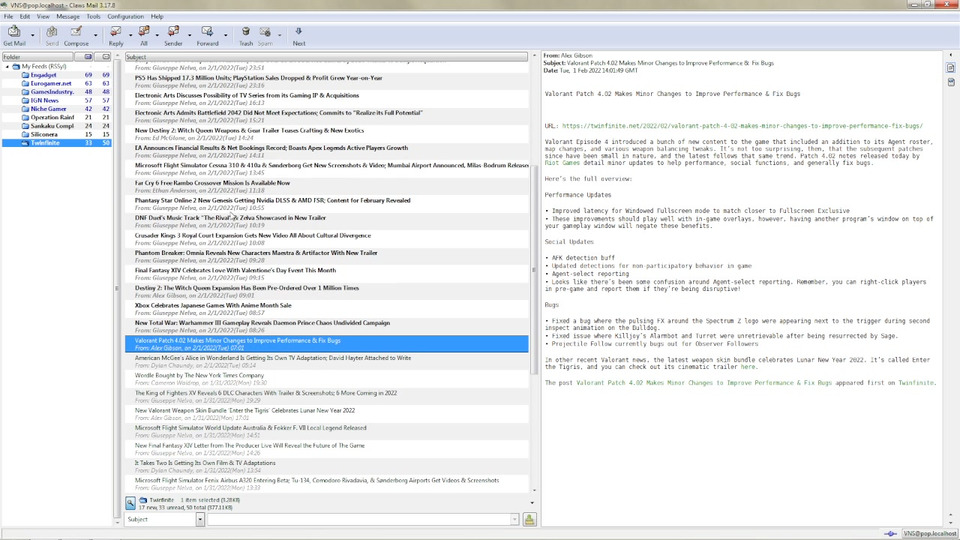Click the clear search broom icon
960x540 pixels.
pos(530,519)
